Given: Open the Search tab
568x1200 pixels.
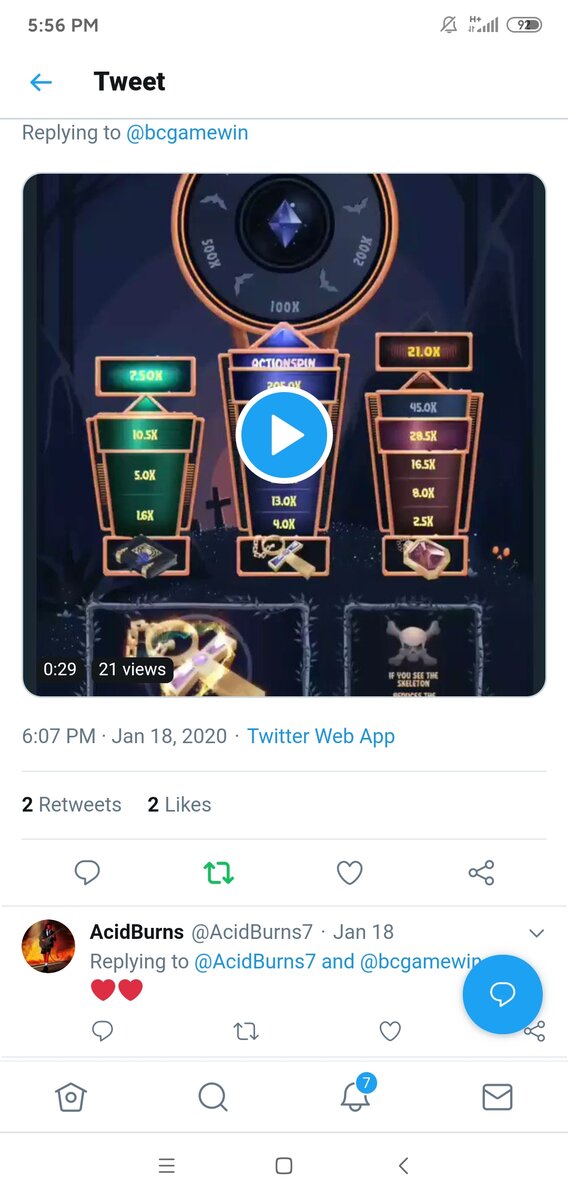Looking at the screenshot, I should click(213, 1097).
